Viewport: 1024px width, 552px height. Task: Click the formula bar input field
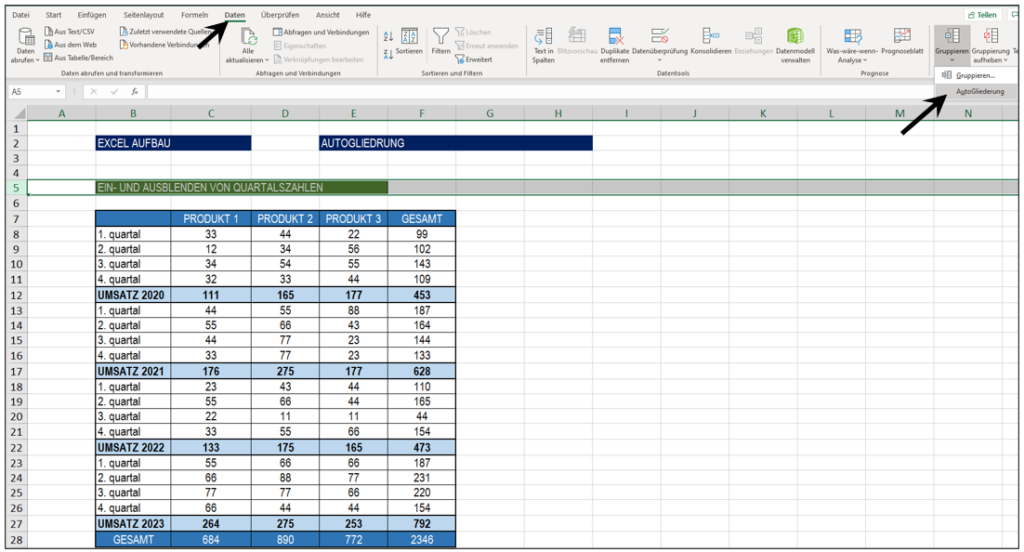pyautogui.click(x=539, y=91)
